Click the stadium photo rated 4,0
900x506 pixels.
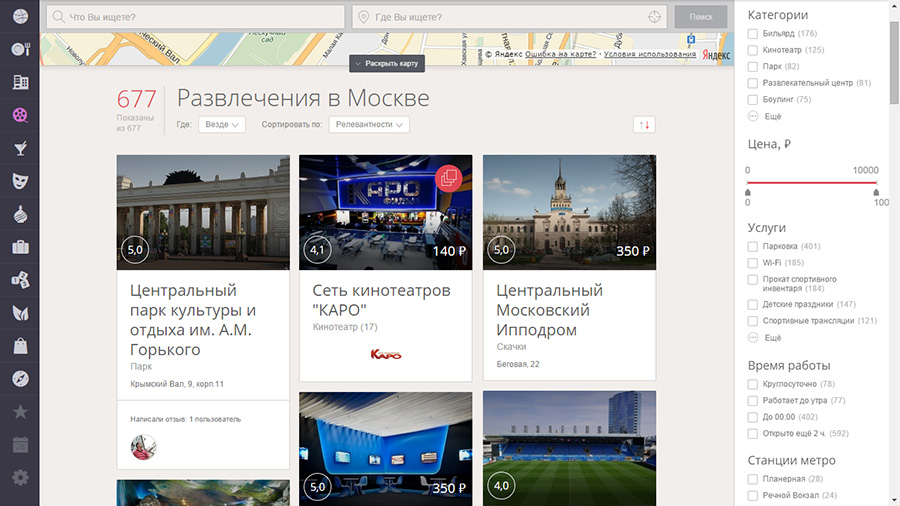[x=569, y=449]
